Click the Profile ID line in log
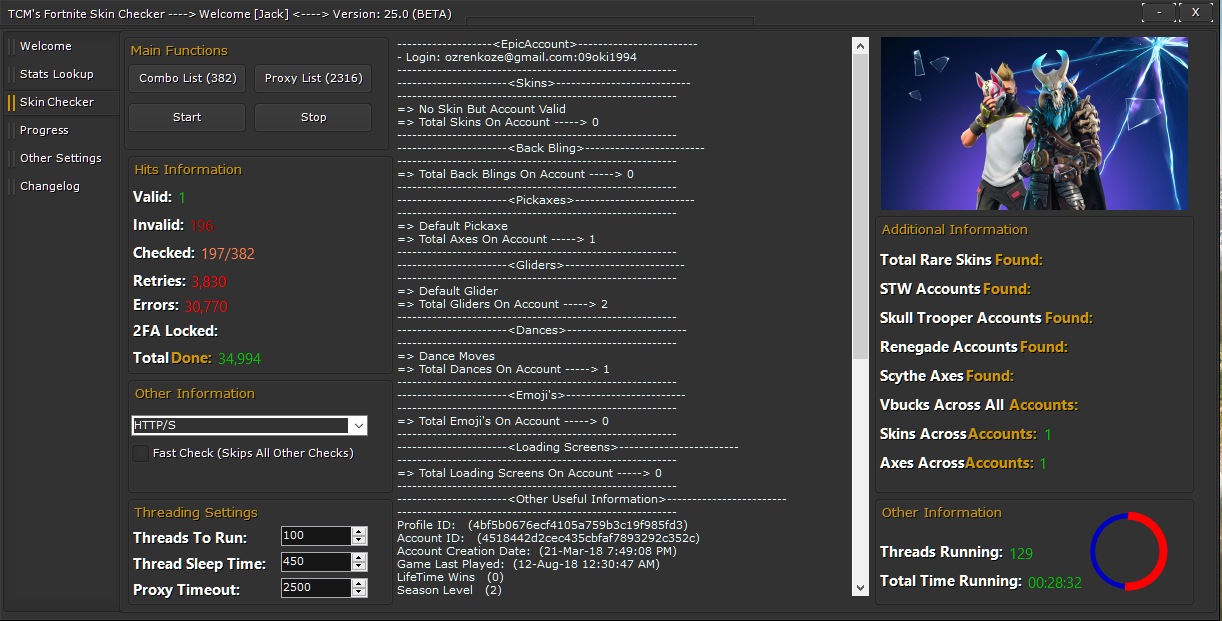This screenshot has height=621, width=1222. (542, 525)
